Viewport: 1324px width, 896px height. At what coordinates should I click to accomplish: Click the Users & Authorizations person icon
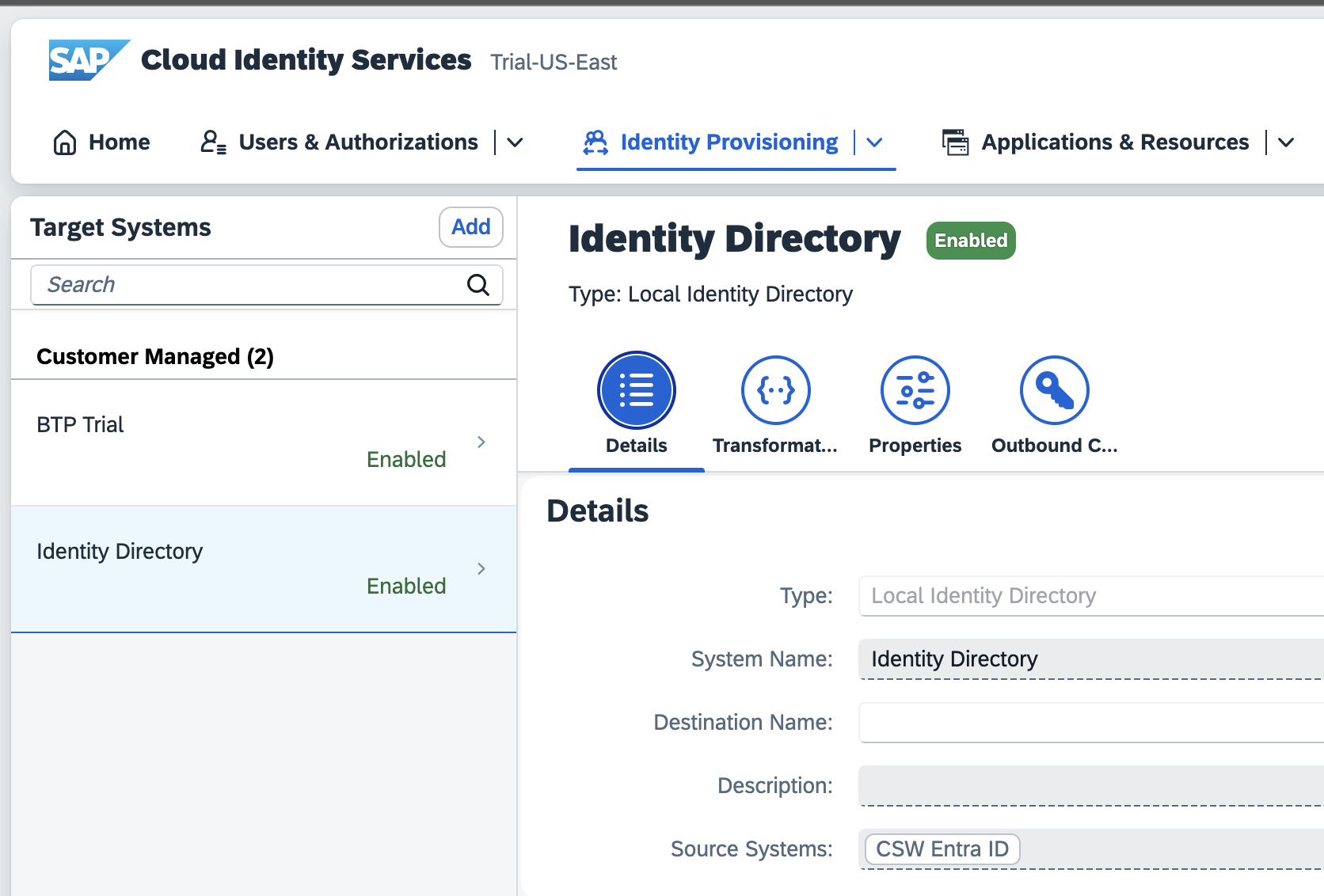point(214,142)
